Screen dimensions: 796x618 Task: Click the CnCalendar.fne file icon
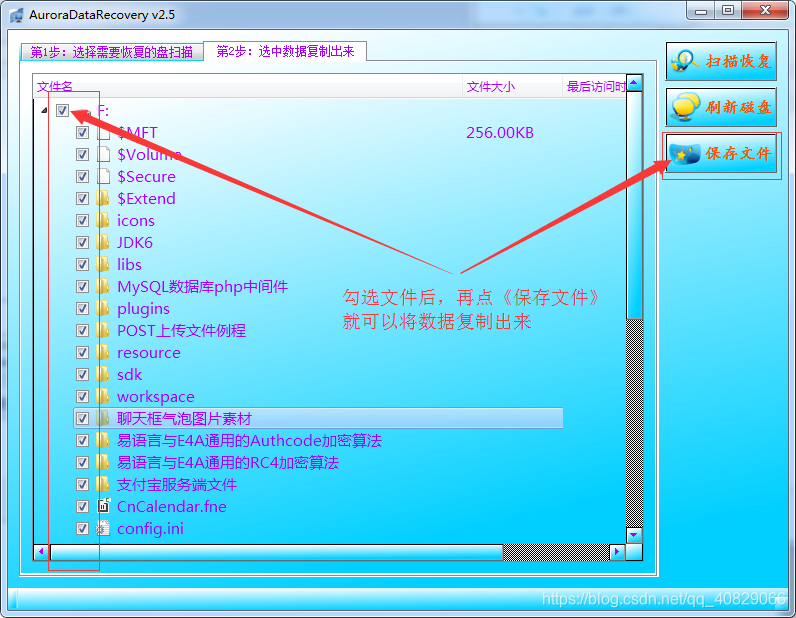[104, 506]
